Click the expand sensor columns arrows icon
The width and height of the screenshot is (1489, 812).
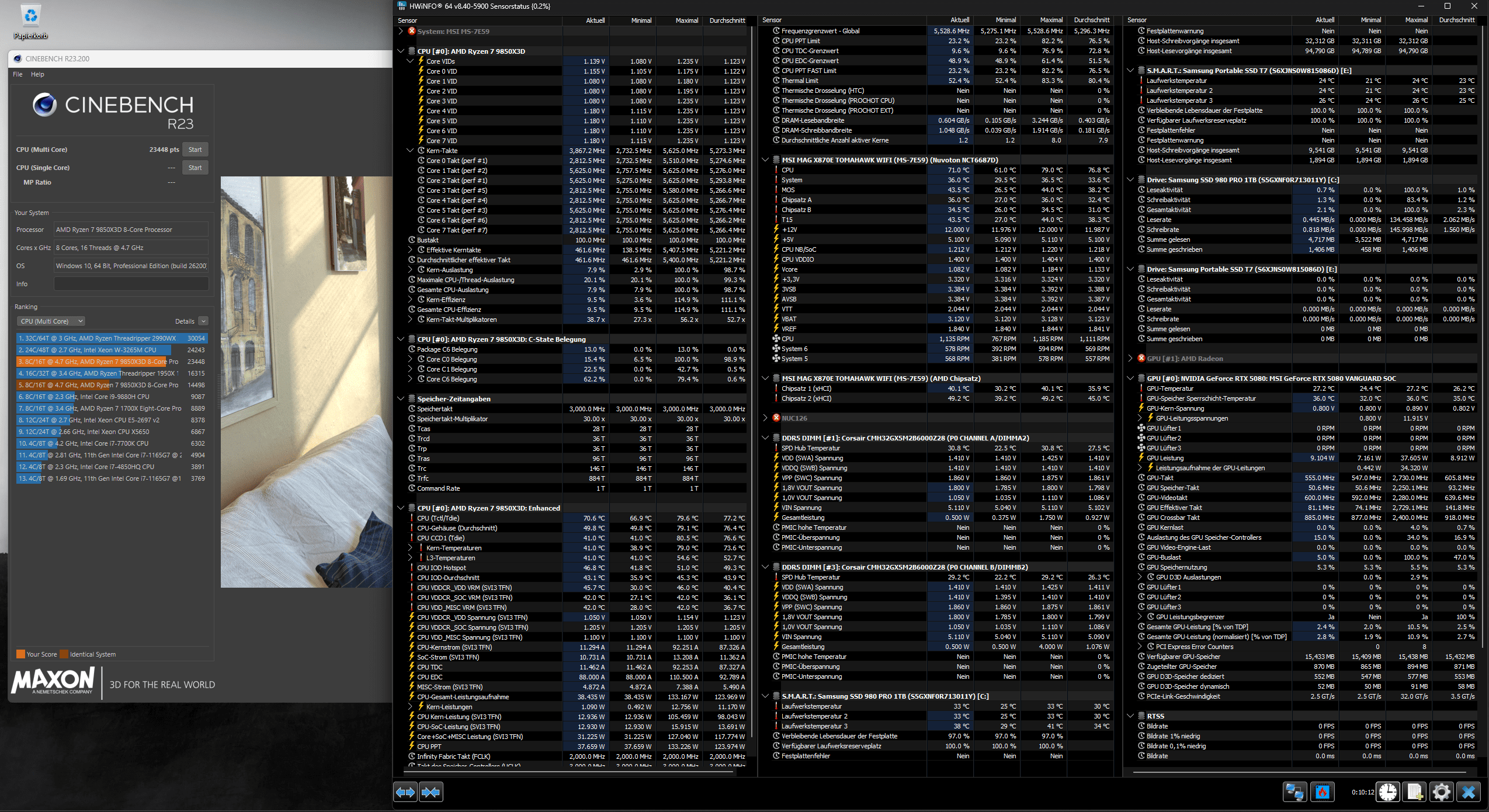405,792
